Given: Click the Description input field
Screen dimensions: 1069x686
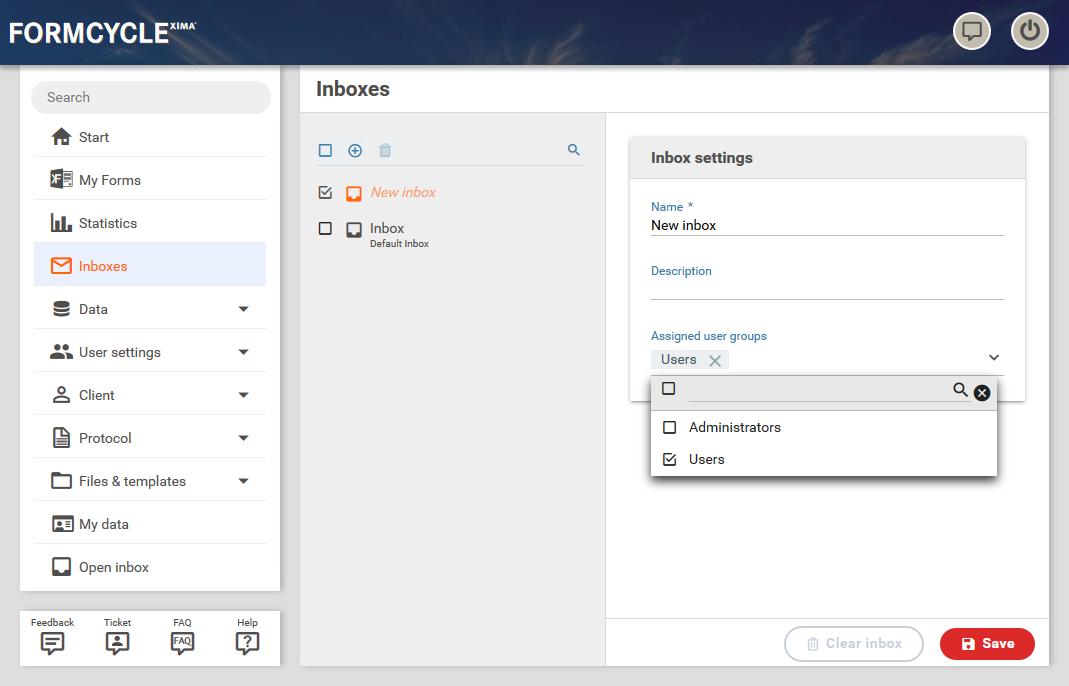Looking at the screenshot, I should (826, 288).
